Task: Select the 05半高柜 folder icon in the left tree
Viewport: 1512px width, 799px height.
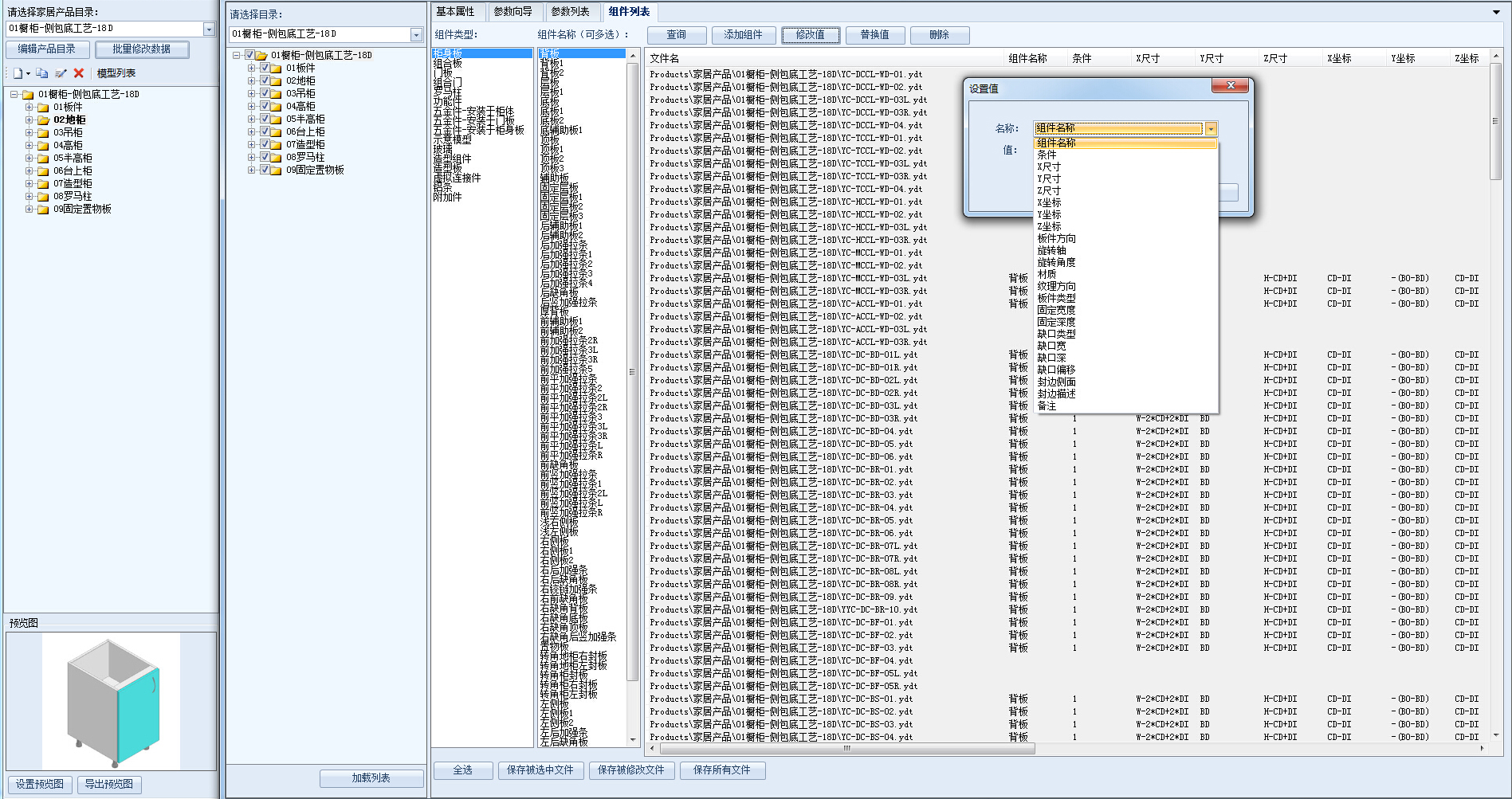Action: click(43, 159)
